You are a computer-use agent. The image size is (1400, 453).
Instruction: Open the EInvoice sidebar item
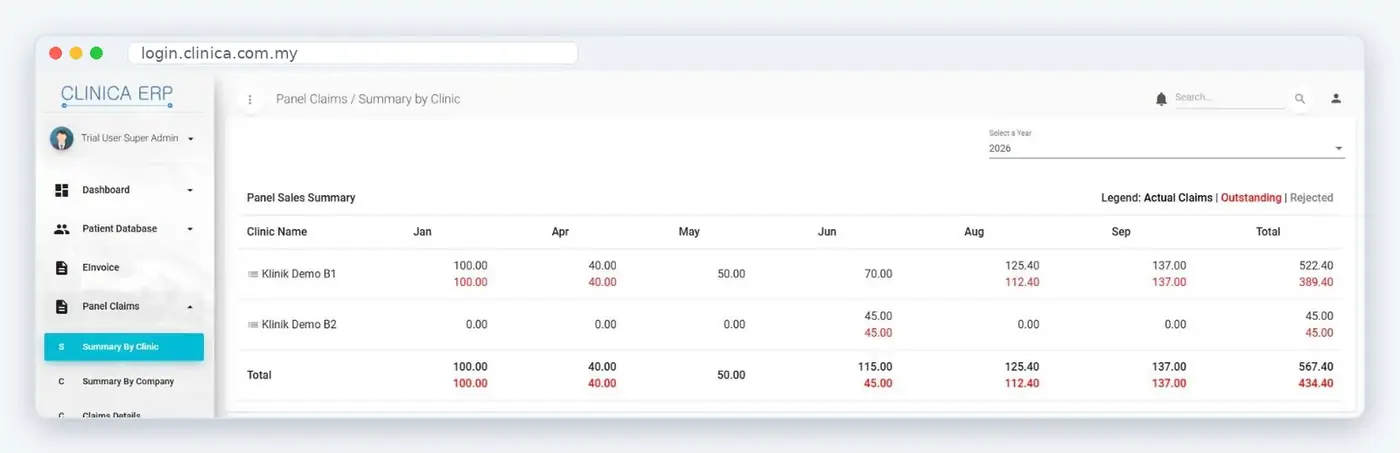pos(124,268)
